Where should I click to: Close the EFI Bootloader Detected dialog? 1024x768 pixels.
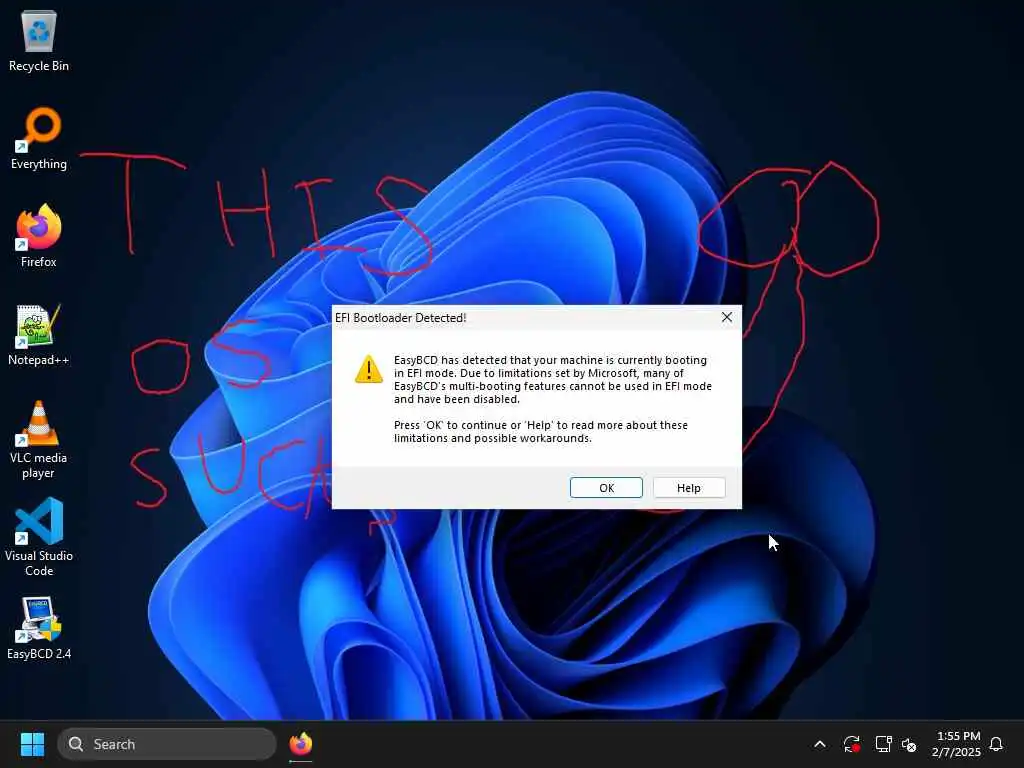click(727, 317)
